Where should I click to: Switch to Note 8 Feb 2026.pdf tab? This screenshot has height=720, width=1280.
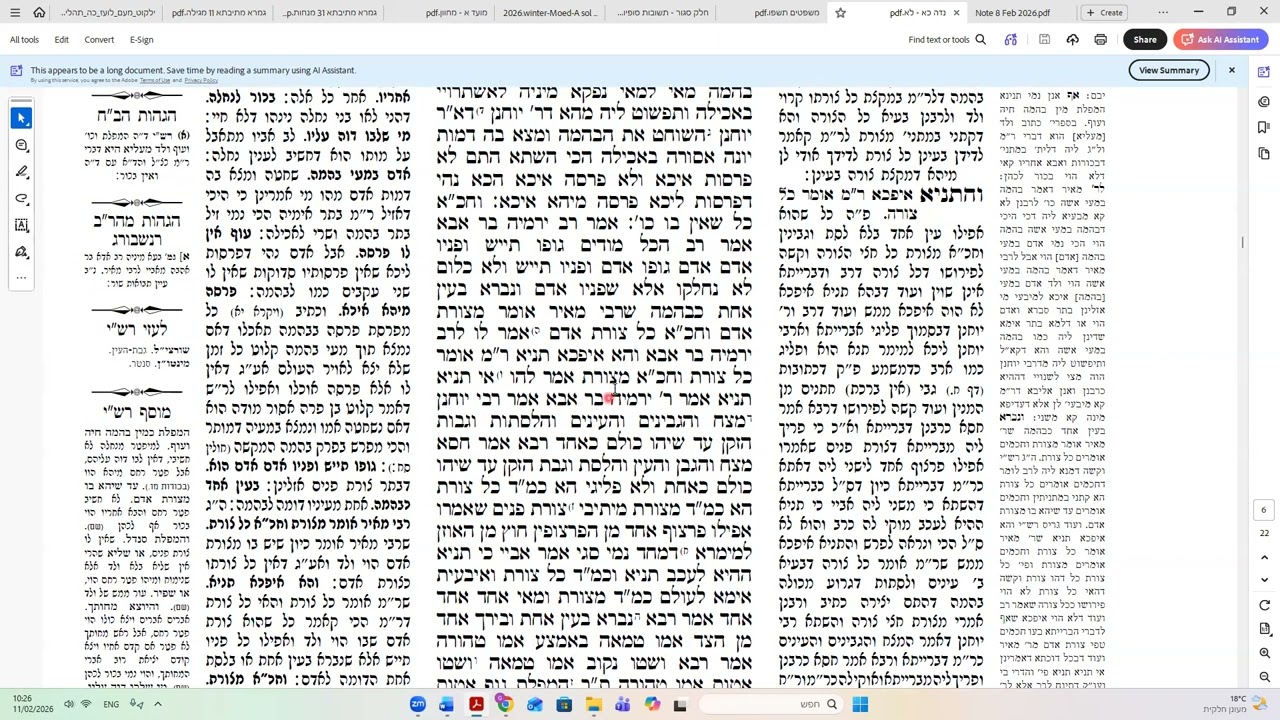pyautogui.click(x=1012, y=13)
